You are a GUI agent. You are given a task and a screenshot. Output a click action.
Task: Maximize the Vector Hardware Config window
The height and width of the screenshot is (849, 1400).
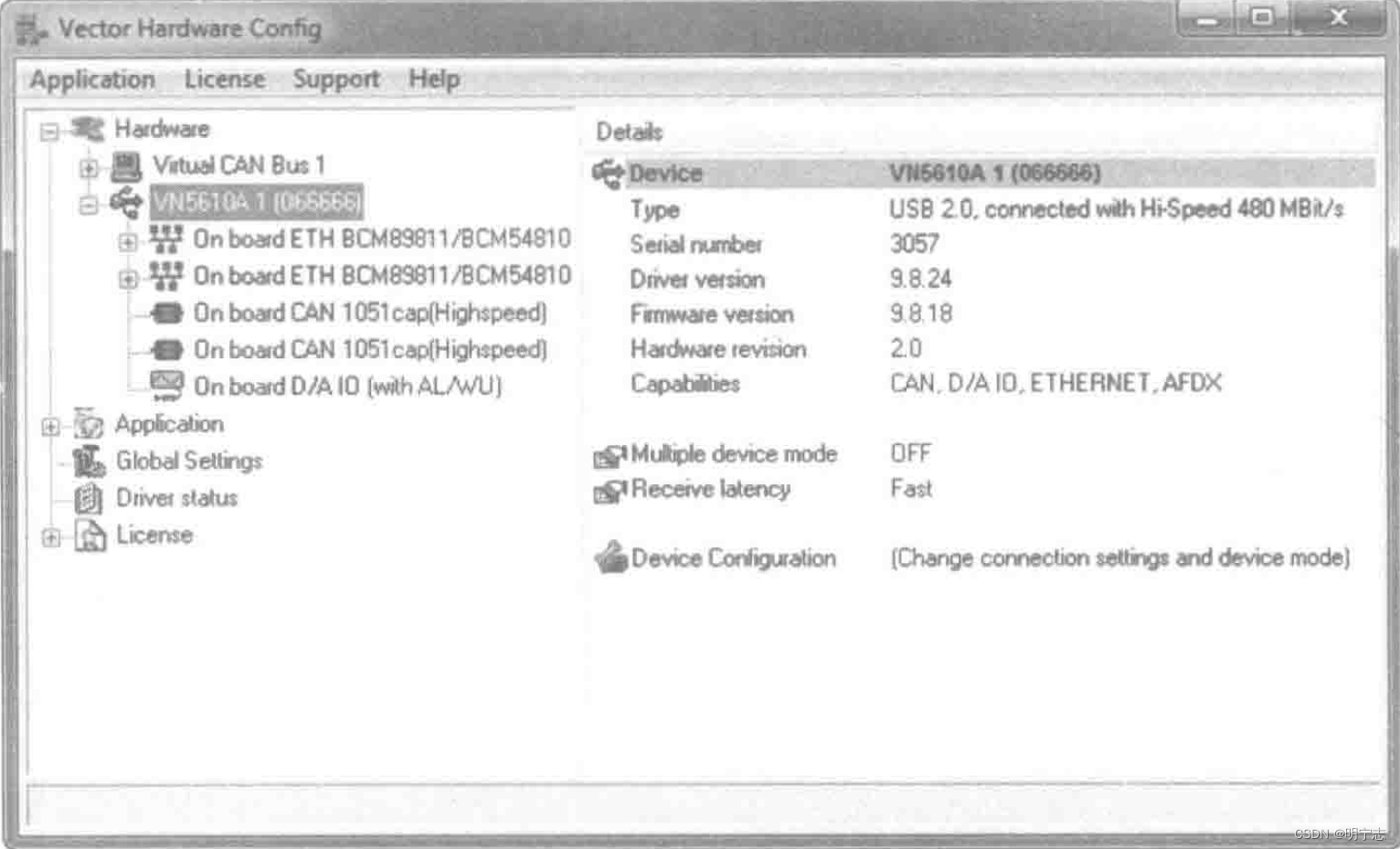point(1262,17)
